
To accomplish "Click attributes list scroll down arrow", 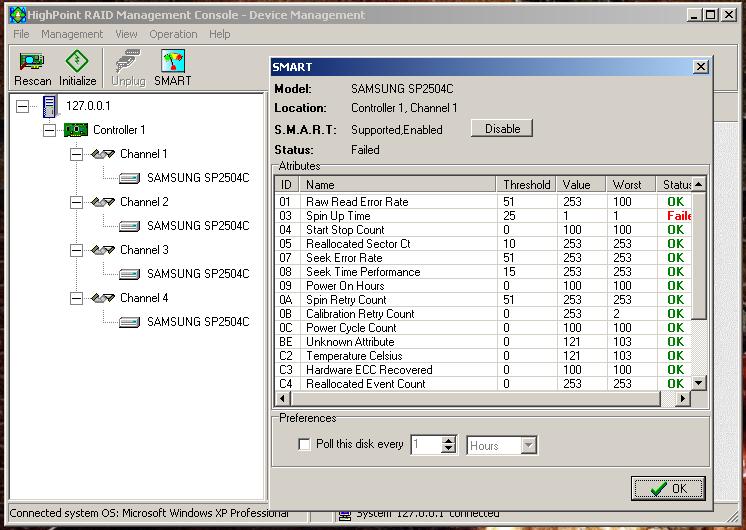I will click(698, 383).
